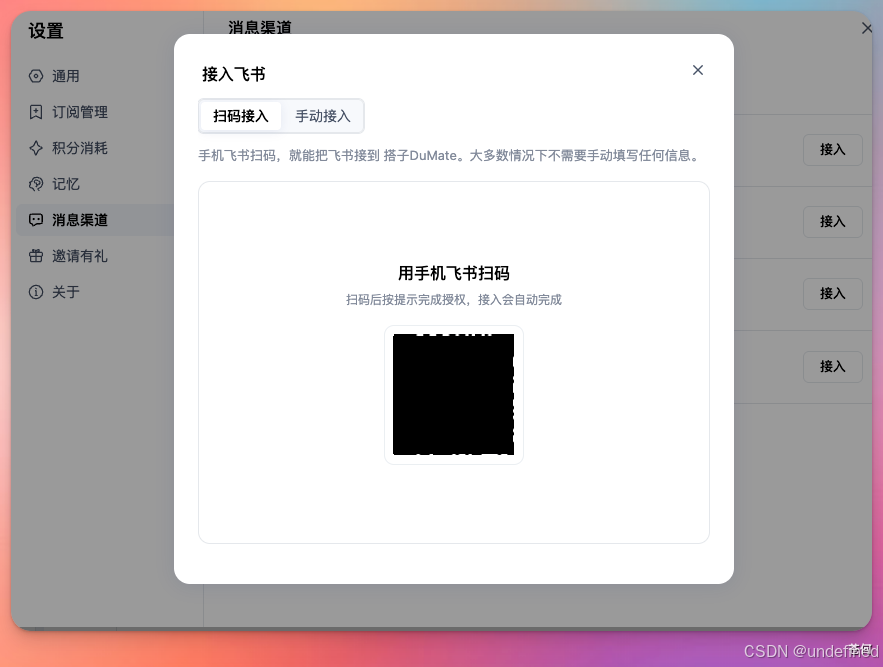
Task: Click the 设置 window title
Action: pyautogui.click(x=46, y=31)
